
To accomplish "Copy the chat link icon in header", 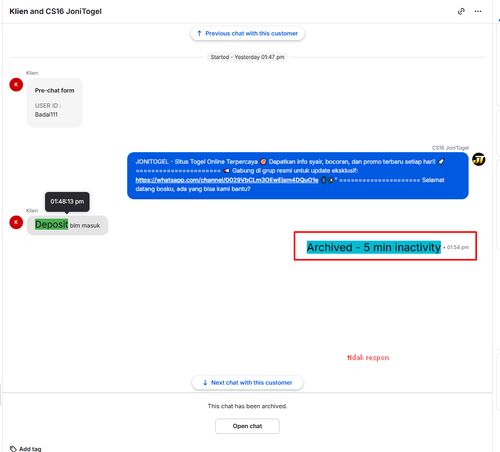I will [x=461, y=12].
